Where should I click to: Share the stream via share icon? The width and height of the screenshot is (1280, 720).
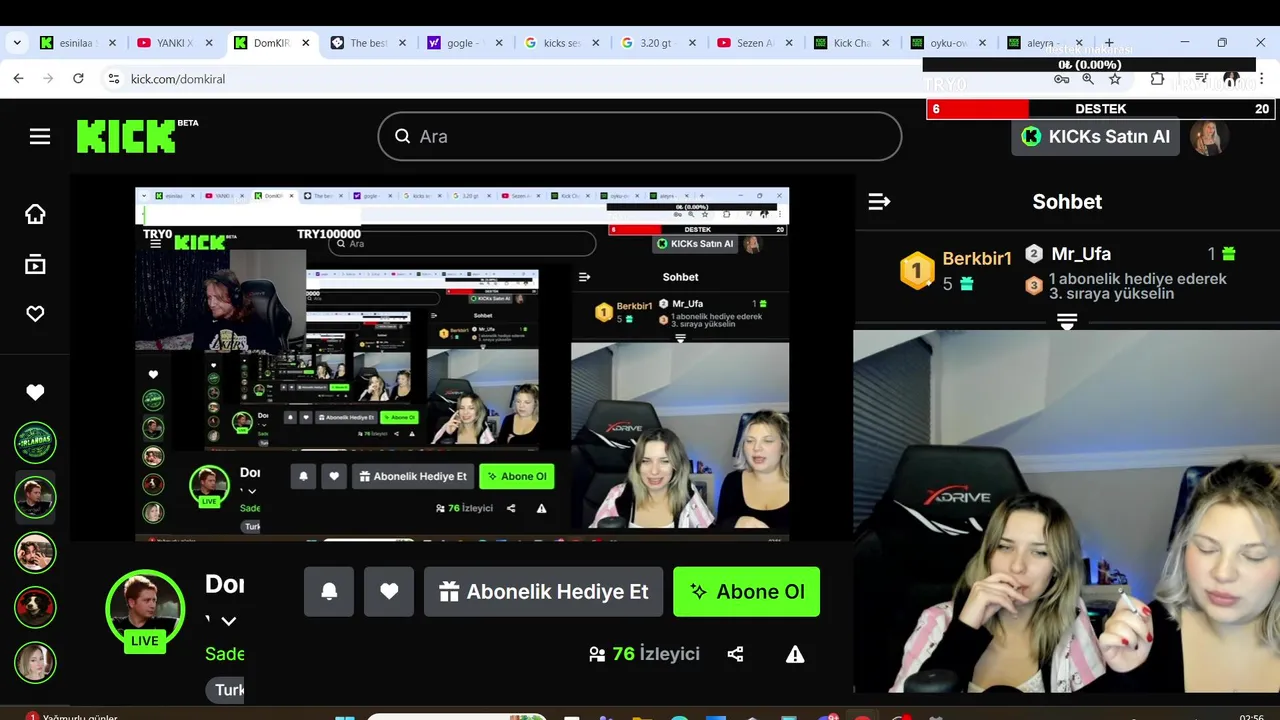pos(735,654)
